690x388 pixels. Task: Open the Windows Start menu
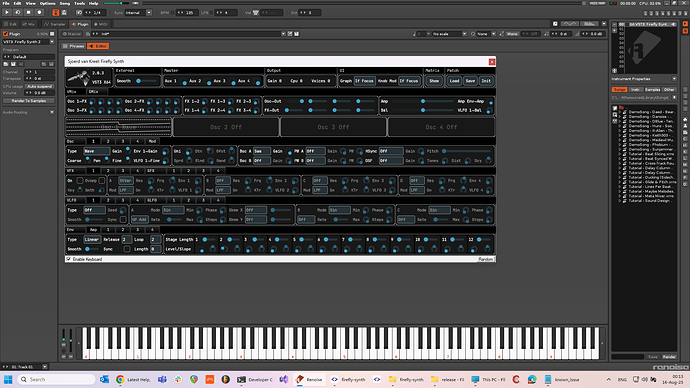coord(8,379)
